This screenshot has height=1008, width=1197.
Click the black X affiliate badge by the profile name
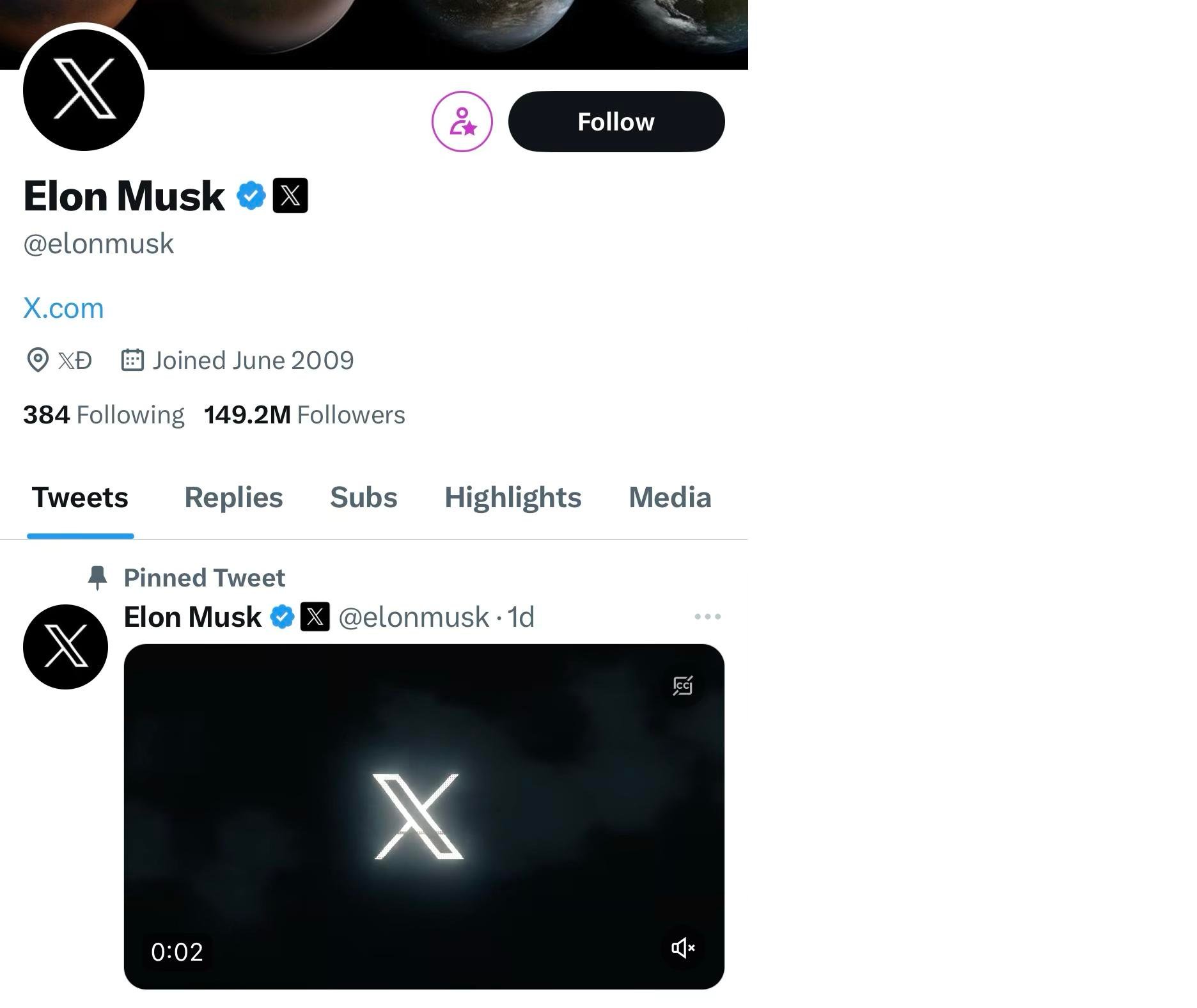290,195
